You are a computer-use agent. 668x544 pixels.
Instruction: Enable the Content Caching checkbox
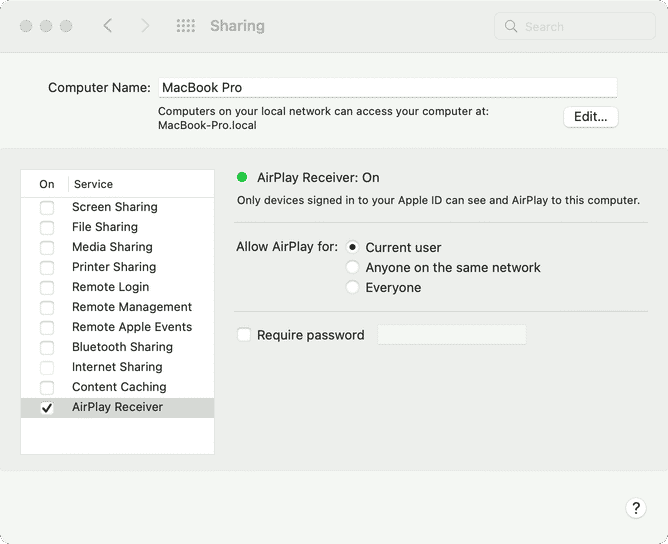point(47,388)
